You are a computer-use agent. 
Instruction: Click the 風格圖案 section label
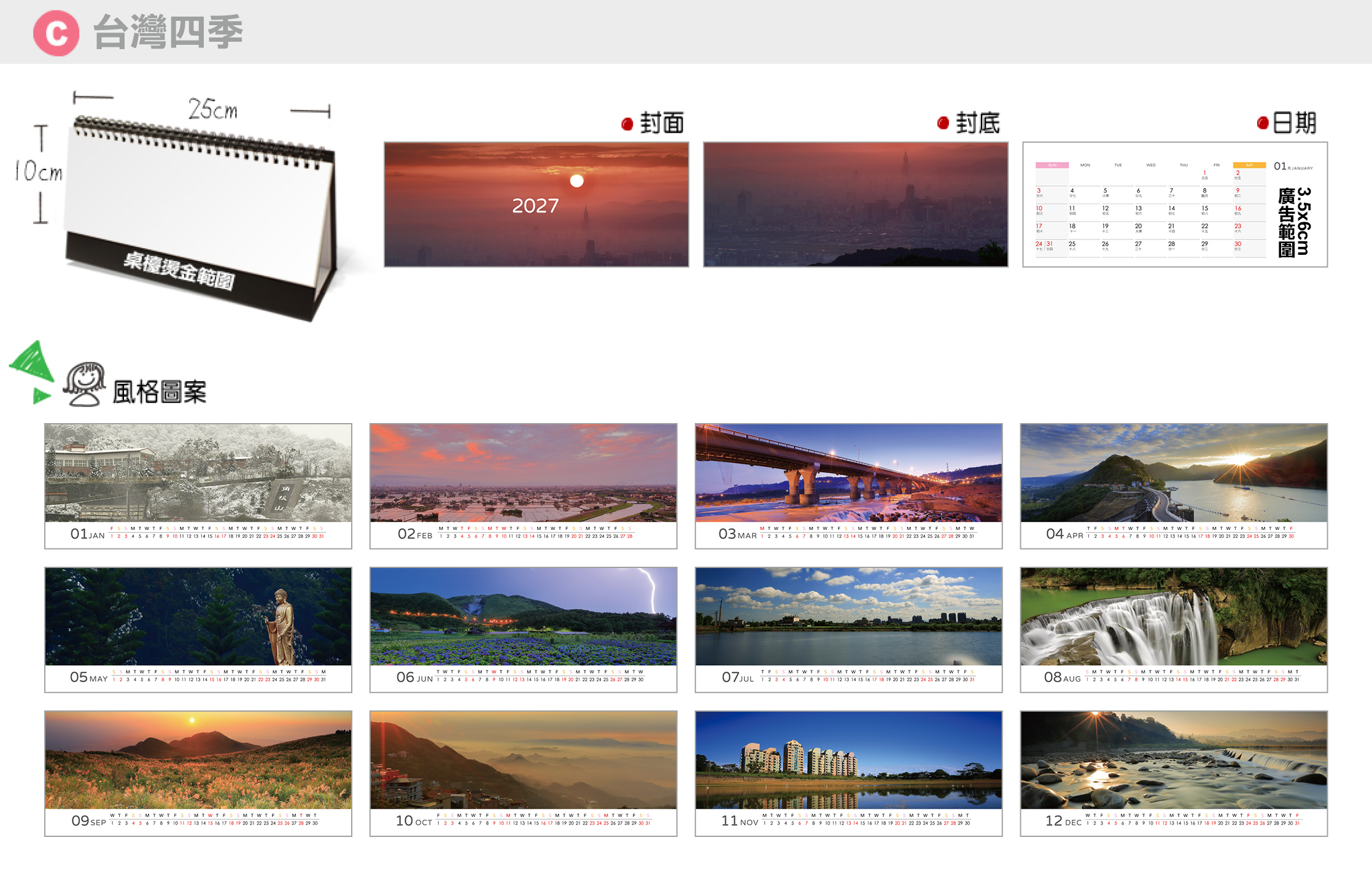160,392
